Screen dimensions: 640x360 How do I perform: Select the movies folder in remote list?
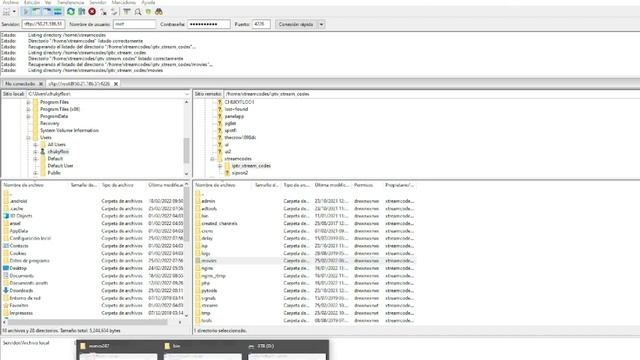tap(209, 261)
